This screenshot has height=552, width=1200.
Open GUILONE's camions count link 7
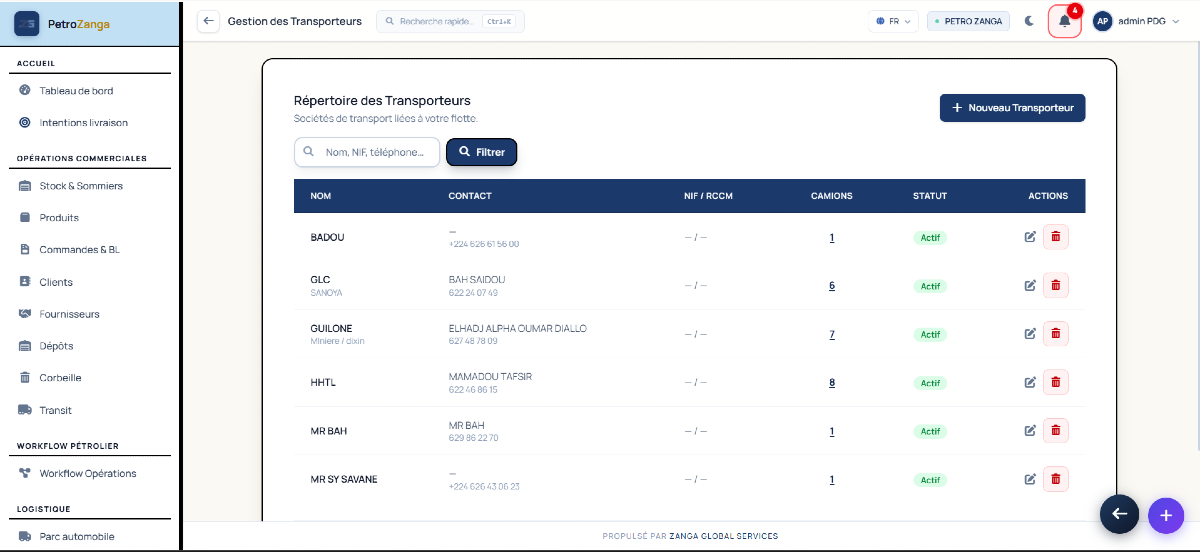tap(832, 334)
